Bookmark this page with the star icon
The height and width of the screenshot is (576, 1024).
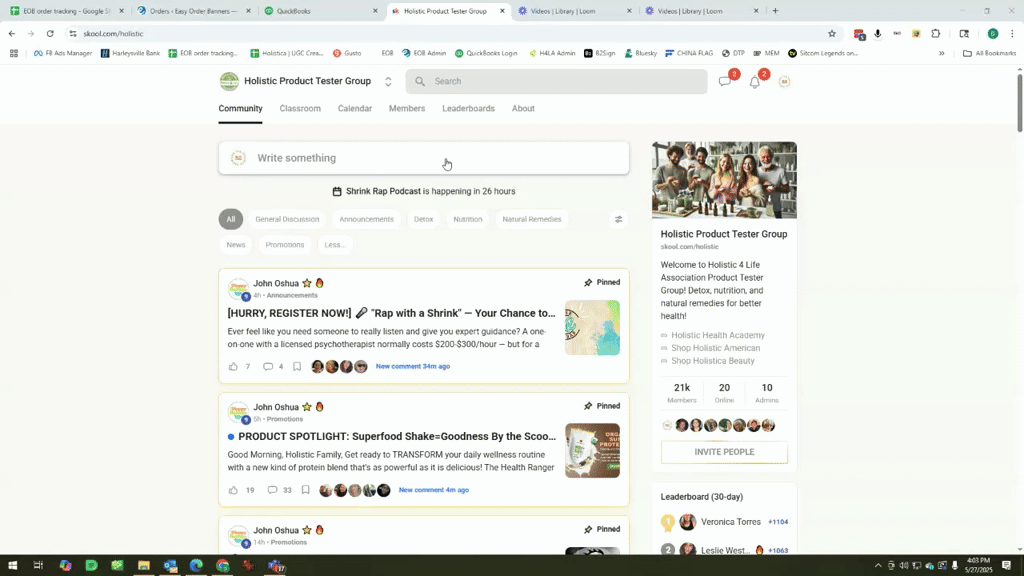[x=831, y=34]
